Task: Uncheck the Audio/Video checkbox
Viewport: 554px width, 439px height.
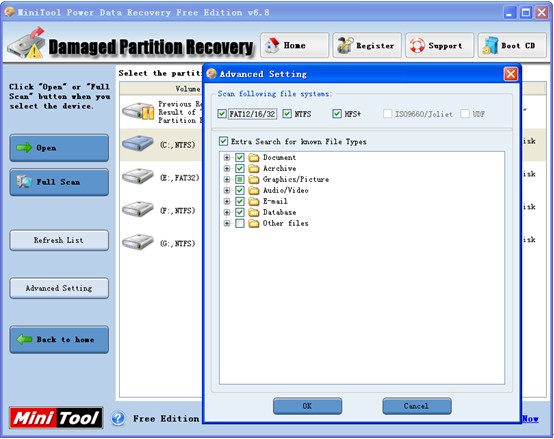Action: click(x=240, y=190)
